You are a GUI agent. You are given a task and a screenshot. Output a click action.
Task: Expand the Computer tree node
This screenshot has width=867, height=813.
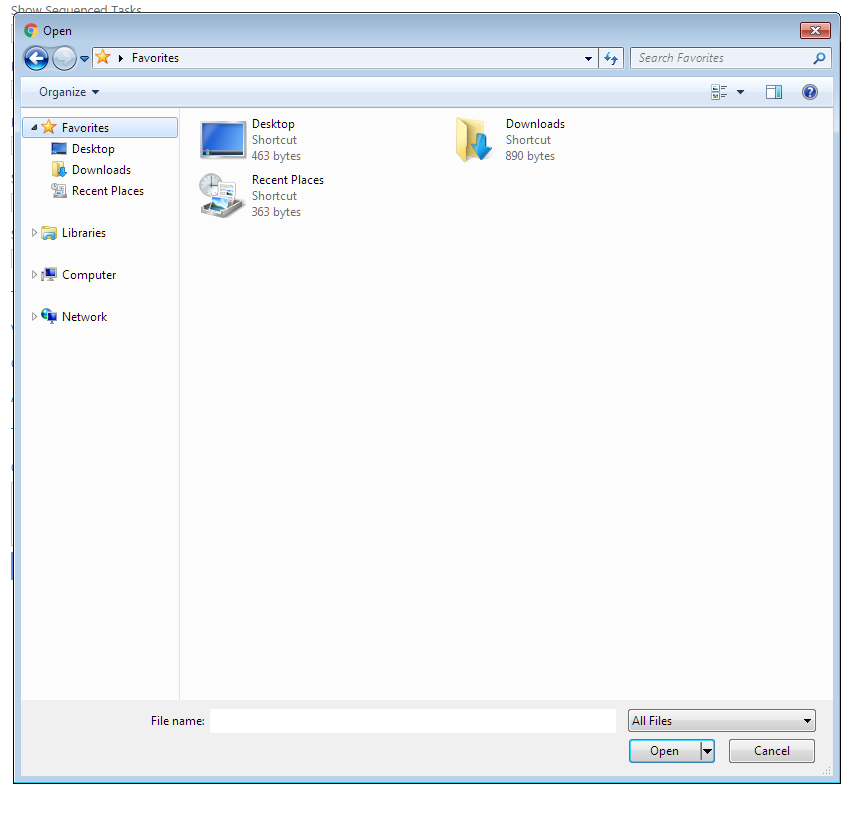click(35, 275)
